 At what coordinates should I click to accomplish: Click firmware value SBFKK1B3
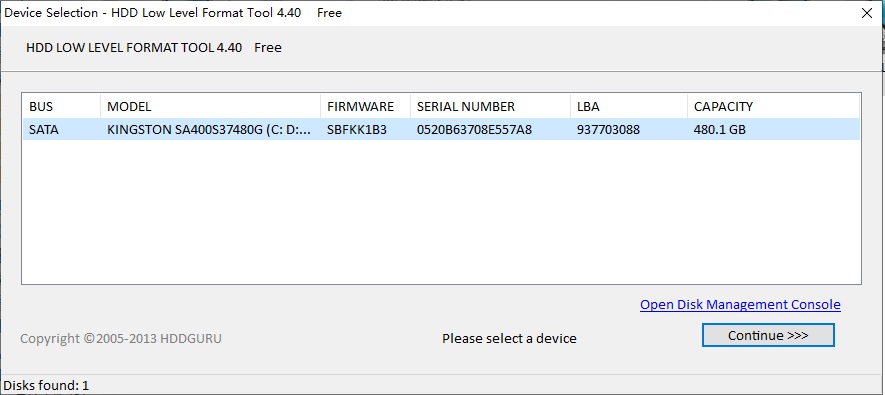point(357,130)
